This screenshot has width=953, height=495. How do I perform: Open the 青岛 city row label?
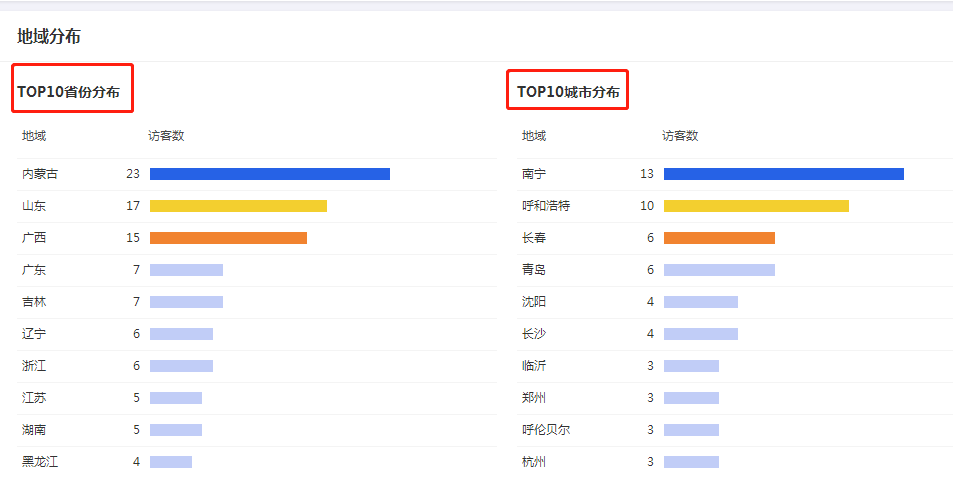click(534, 270)
